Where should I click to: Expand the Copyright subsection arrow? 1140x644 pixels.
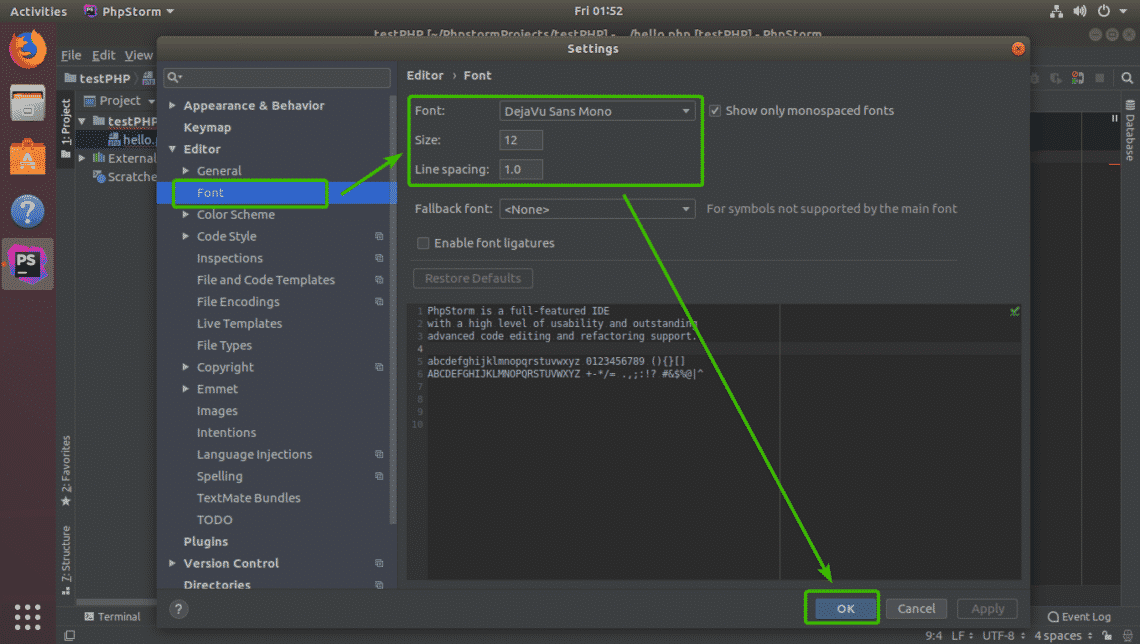click(x=185, y=367)
